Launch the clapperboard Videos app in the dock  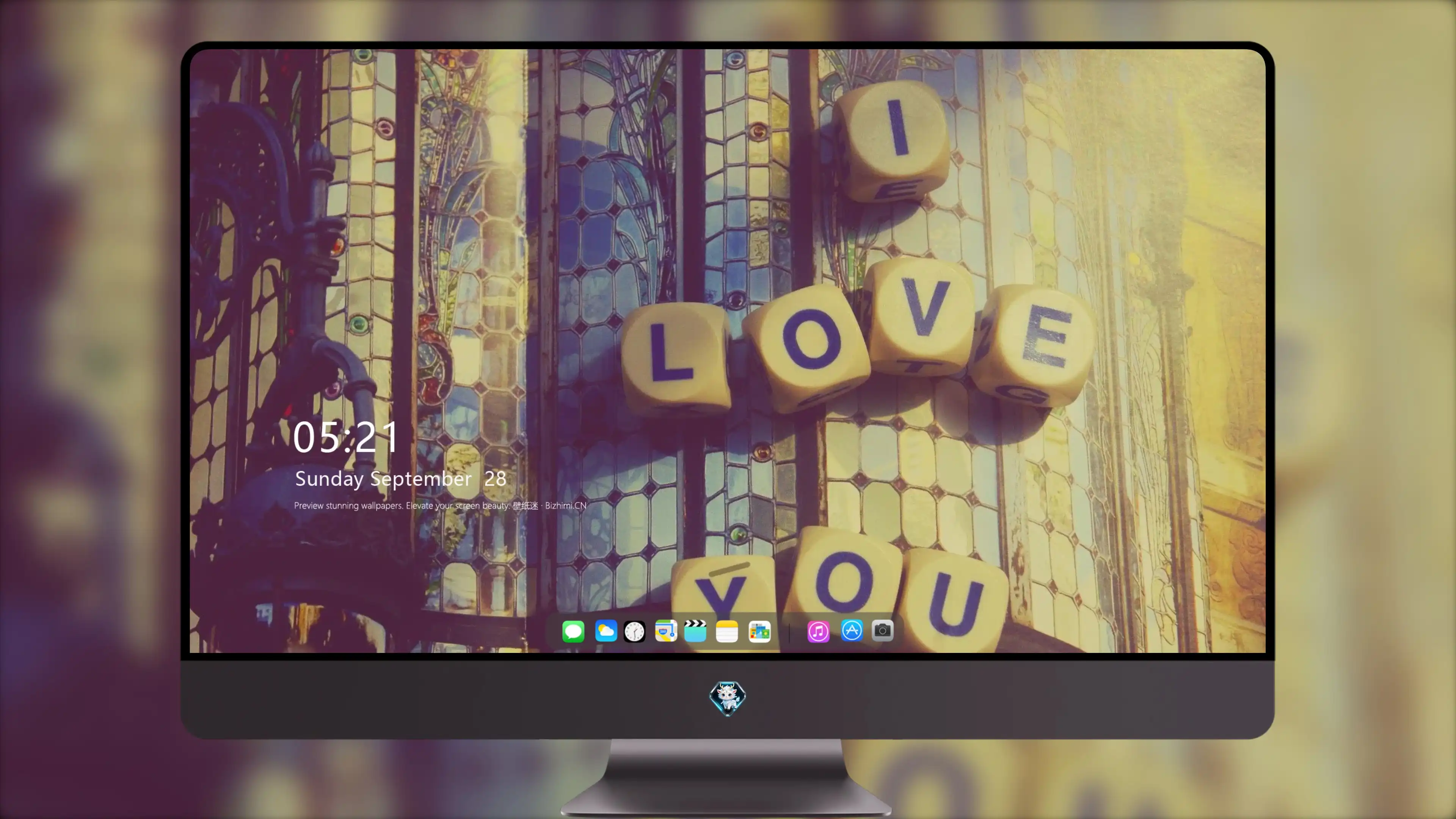click(695, 631)
